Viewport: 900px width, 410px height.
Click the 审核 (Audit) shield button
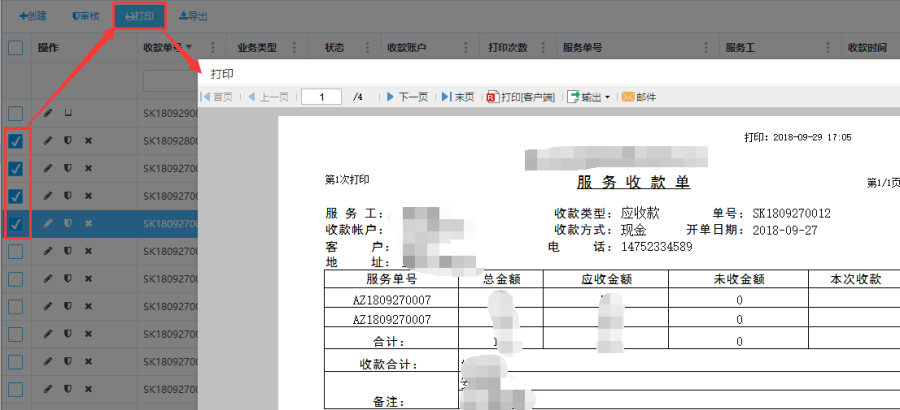click(x=85, y=17)
